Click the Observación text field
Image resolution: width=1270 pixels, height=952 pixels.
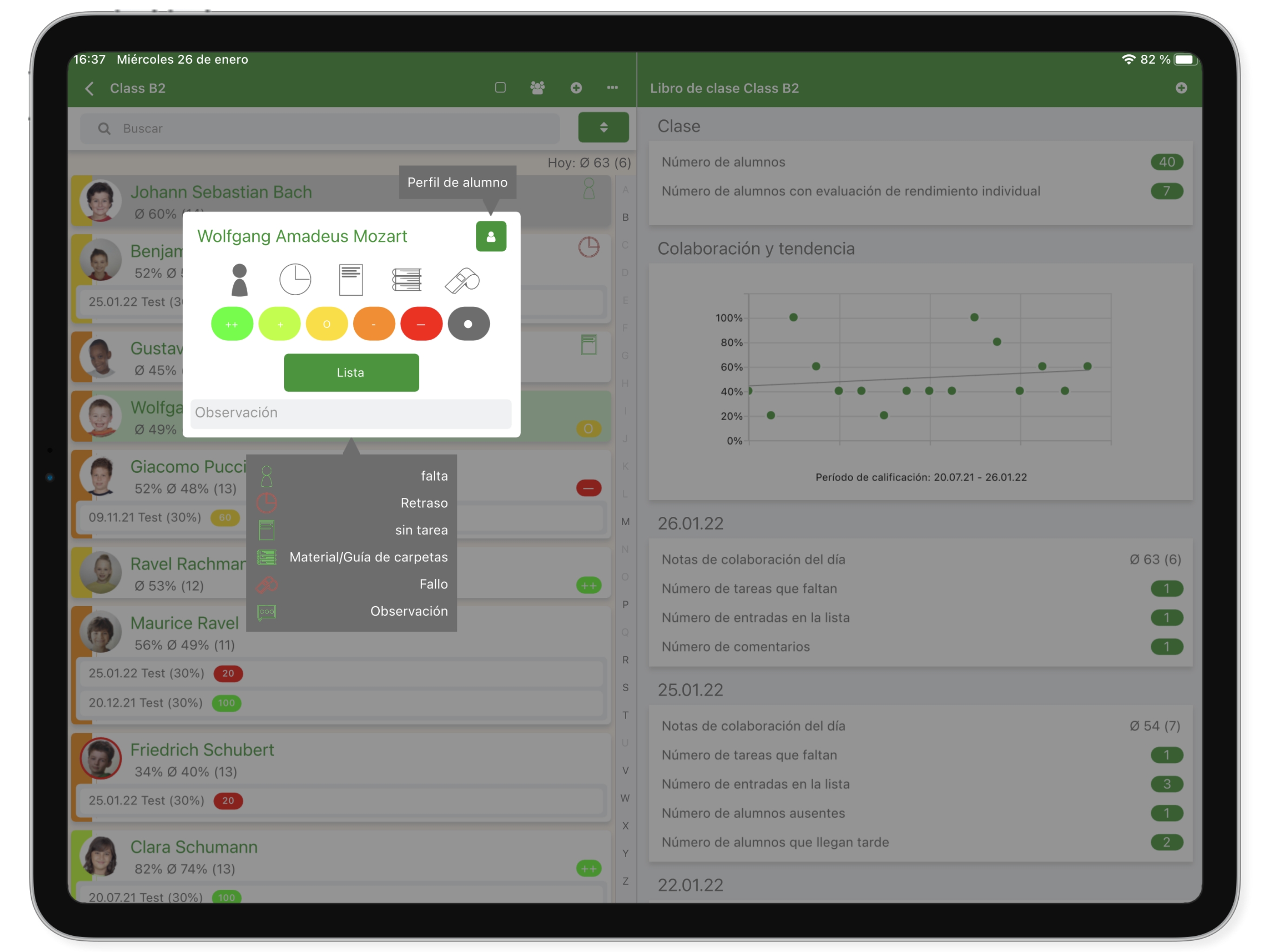coord(351,413)
